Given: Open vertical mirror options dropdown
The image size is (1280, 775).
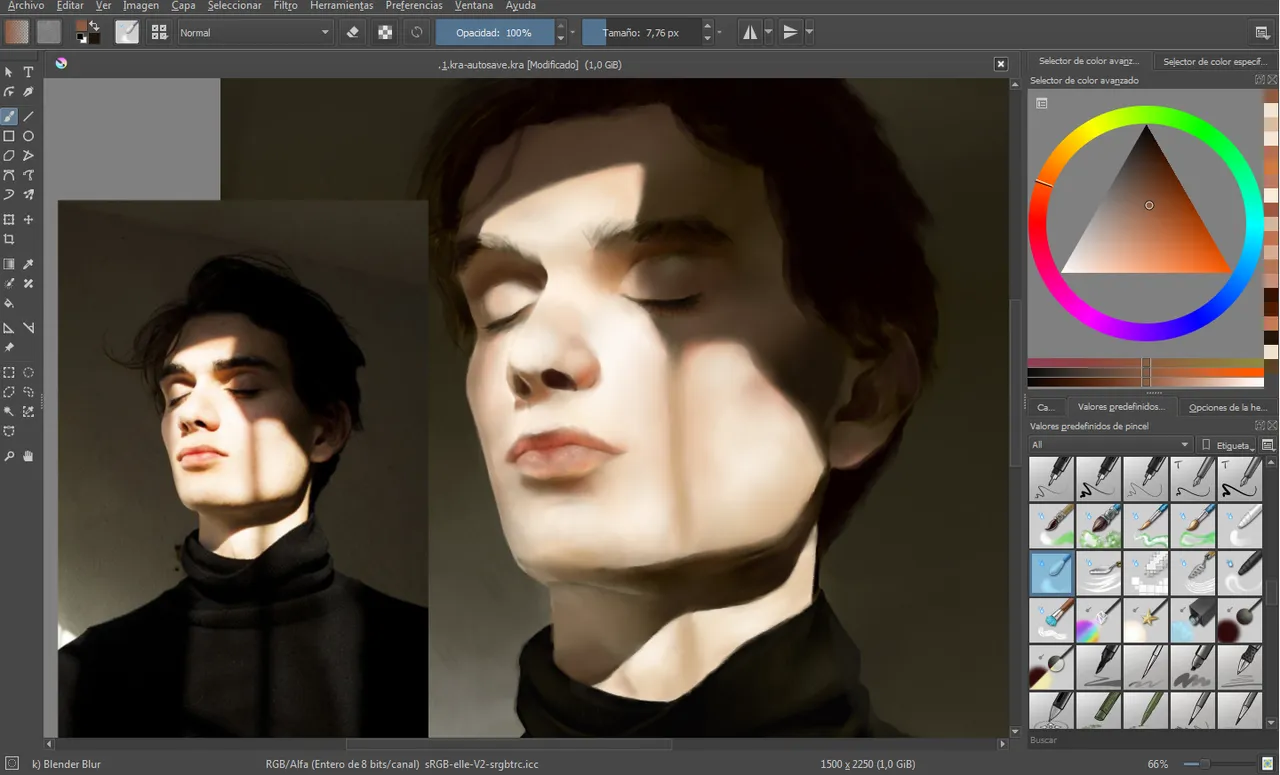Looking at the screenshot, I should 809,32.
